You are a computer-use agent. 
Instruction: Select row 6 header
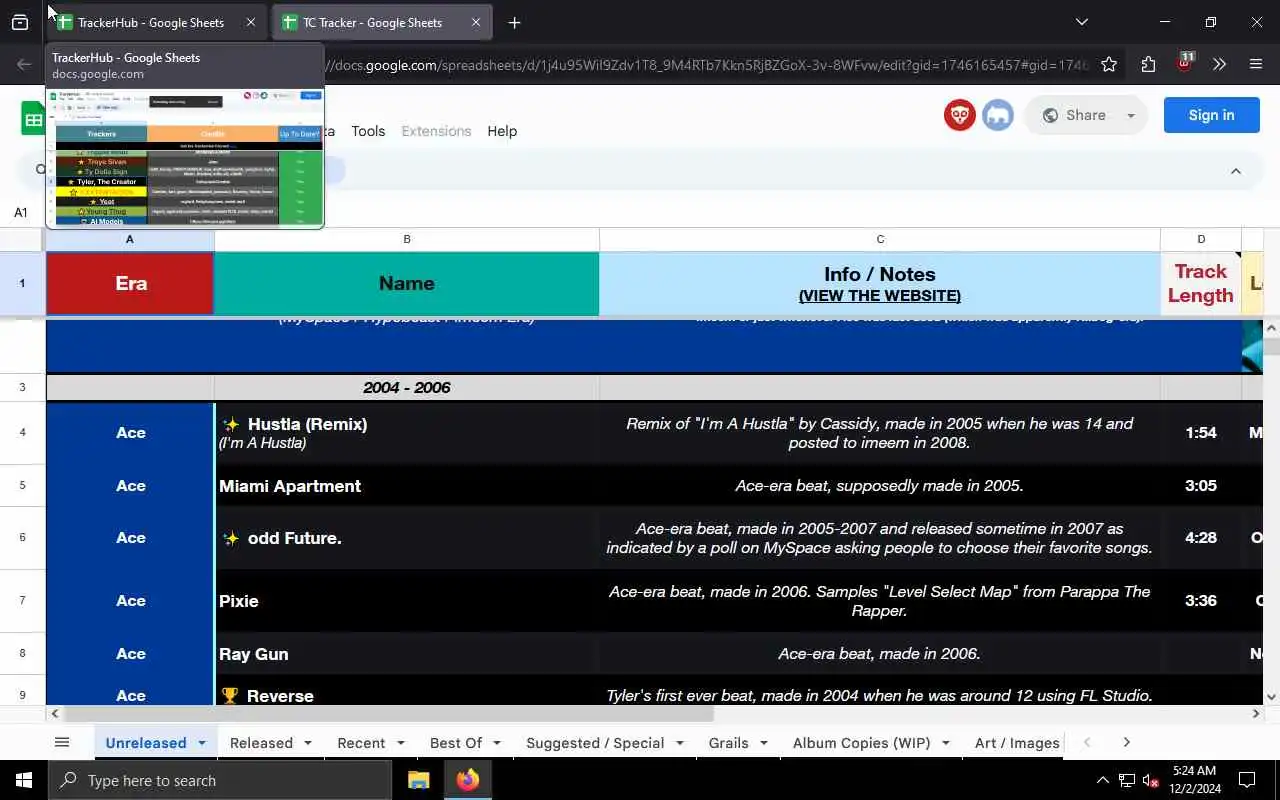click(22, 537)
